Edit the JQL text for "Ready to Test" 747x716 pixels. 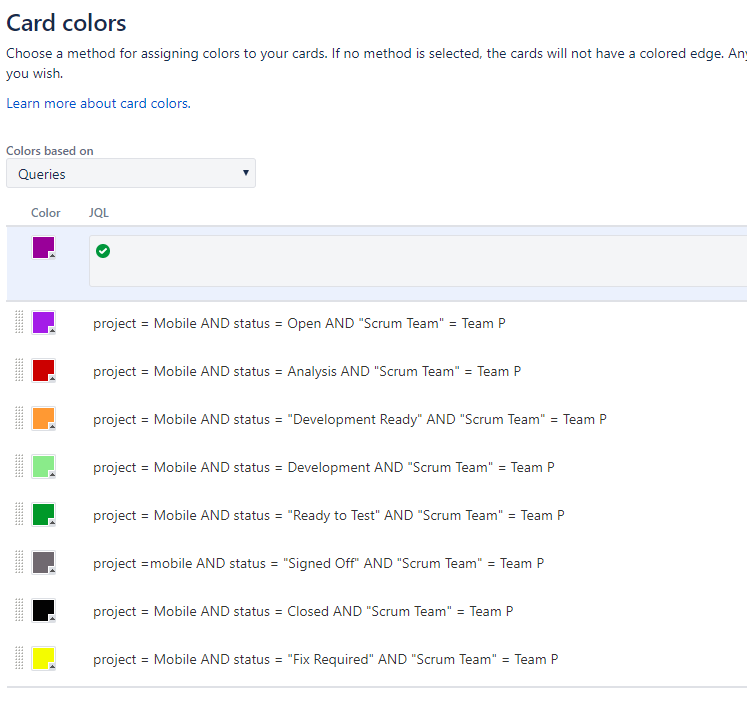tap(329, 515)
